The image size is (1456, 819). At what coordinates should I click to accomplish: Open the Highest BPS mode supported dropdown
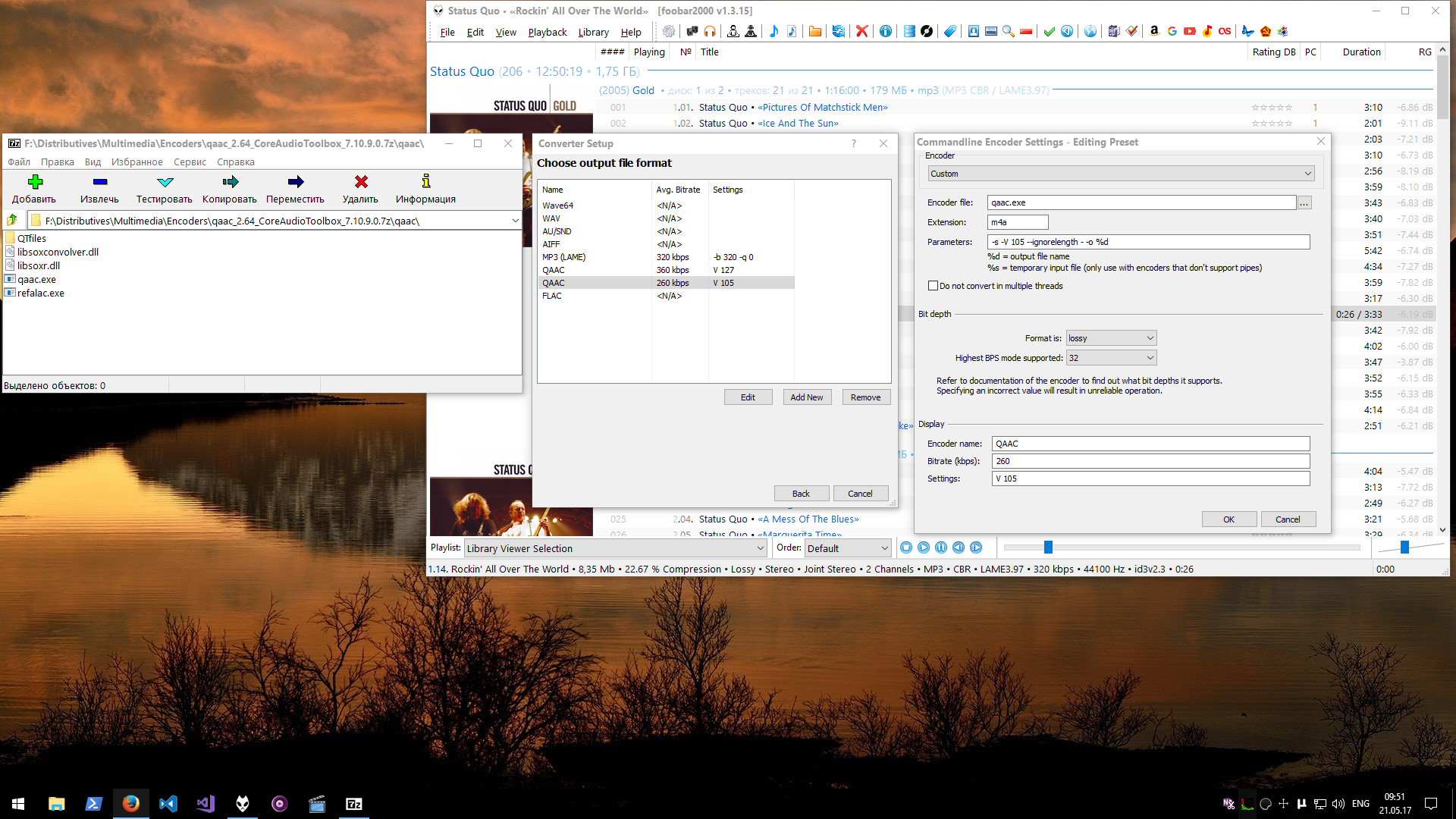1111,358
